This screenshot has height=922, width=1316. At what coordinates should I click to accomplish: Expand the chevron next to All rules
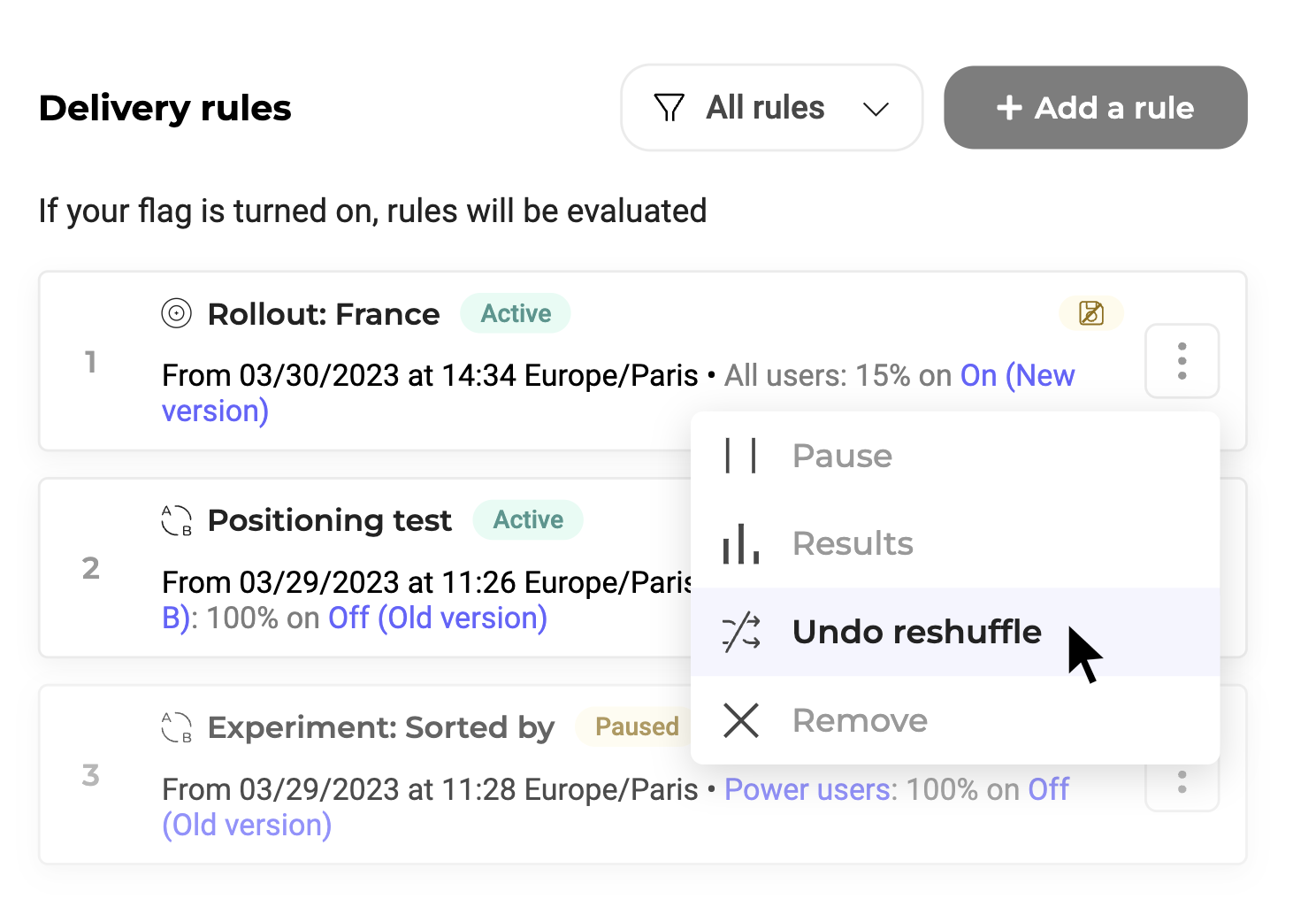coord(876,109)
